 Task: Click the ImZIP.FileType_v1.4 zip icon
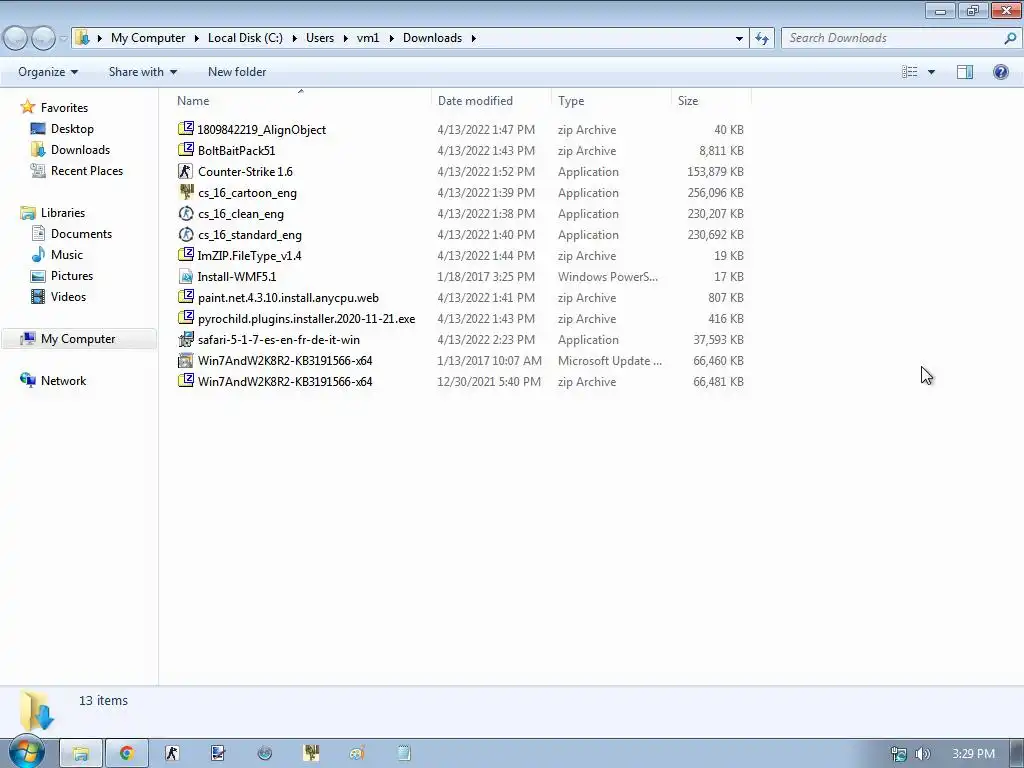coord(186,255)
